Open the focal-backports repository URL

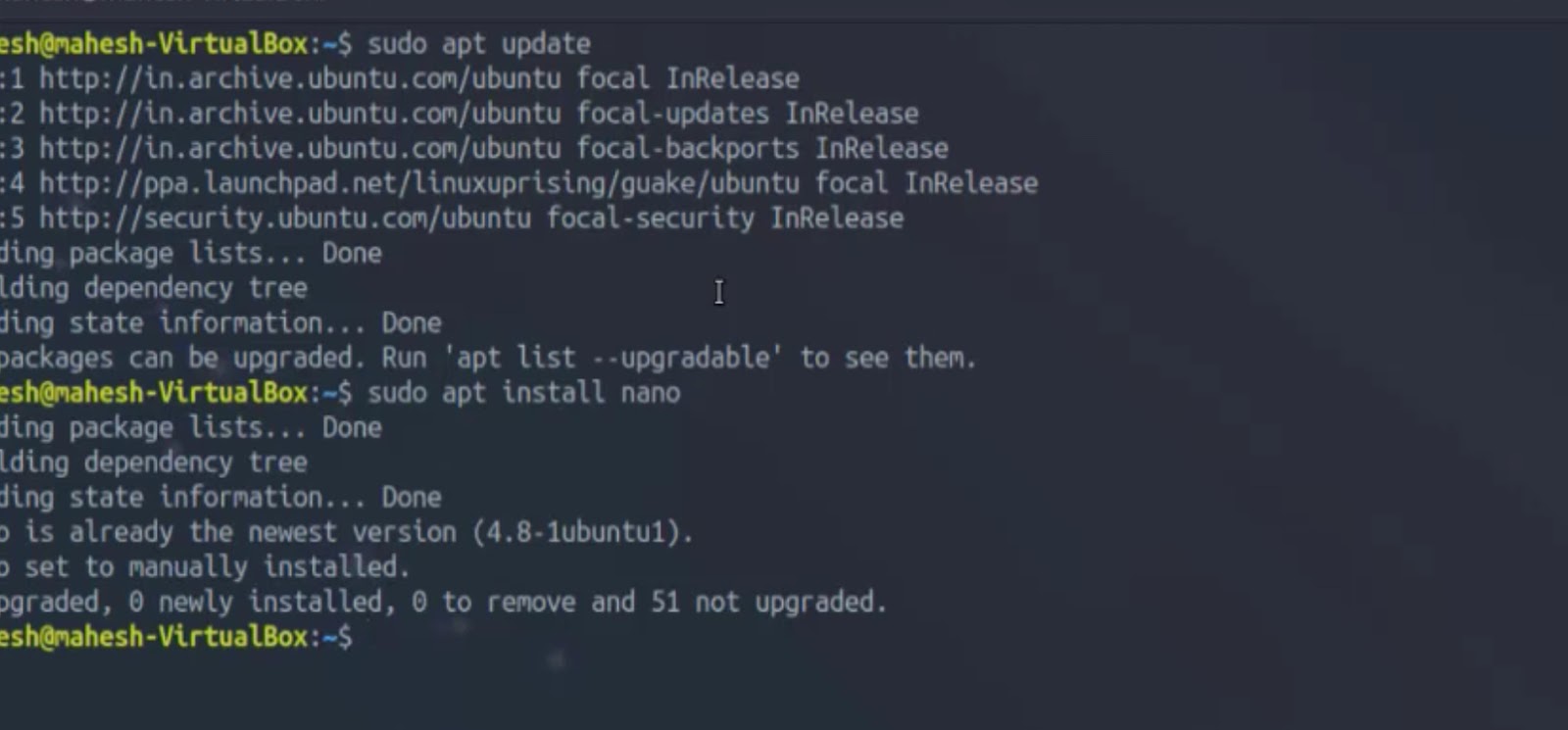click(300, 149)
